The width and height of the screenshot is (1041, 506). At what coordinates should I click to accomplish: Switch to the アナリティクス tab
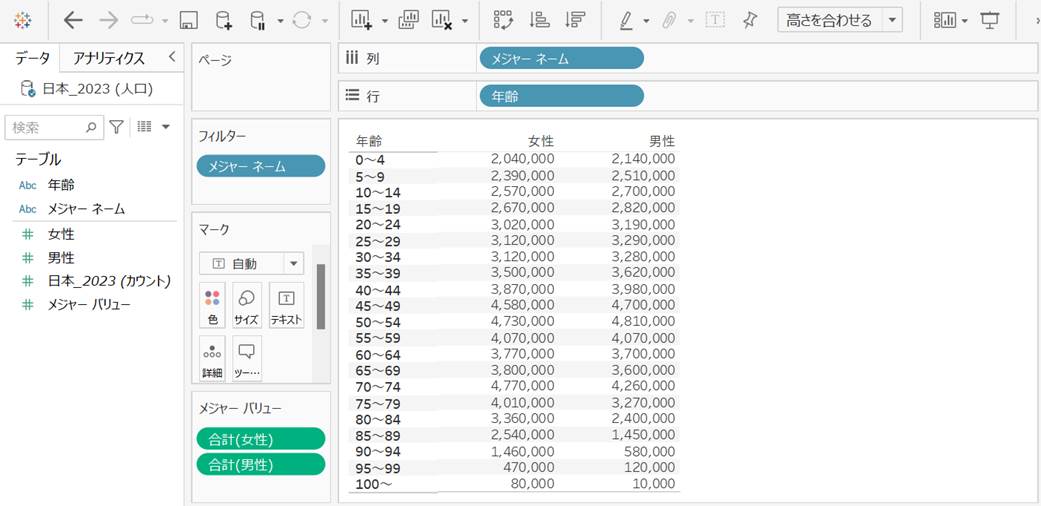109,58
